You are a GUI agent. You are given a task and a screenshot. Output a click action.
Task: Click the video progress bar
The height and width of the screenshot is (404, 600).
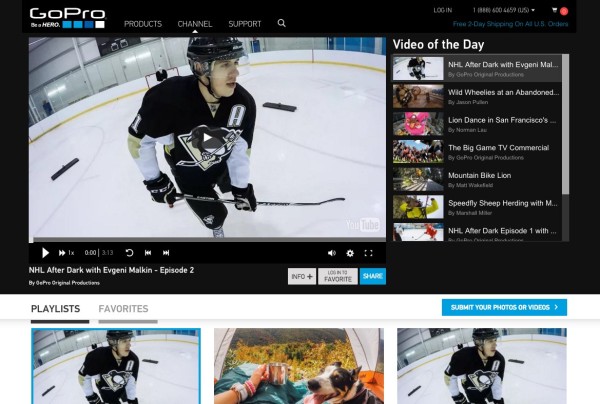pos(207,240)
